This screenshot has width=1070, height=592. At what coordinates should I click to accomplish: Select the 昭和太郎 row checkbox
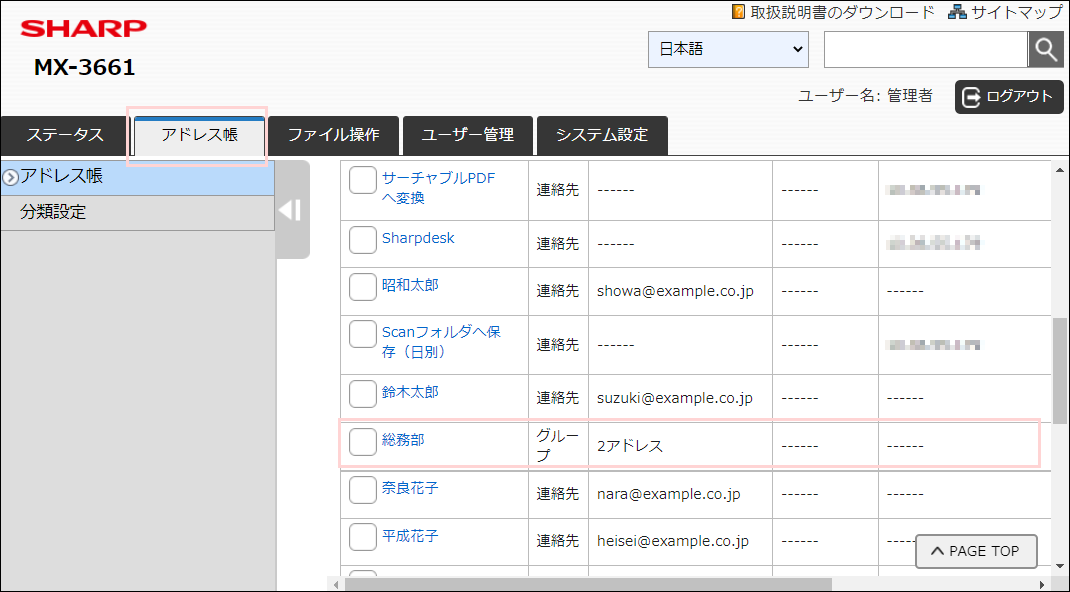click(x=362, y=286)
